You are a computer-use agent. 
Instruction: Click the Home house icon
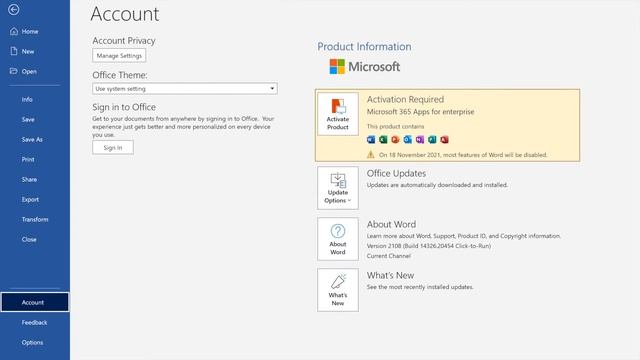tap(14, 31)
